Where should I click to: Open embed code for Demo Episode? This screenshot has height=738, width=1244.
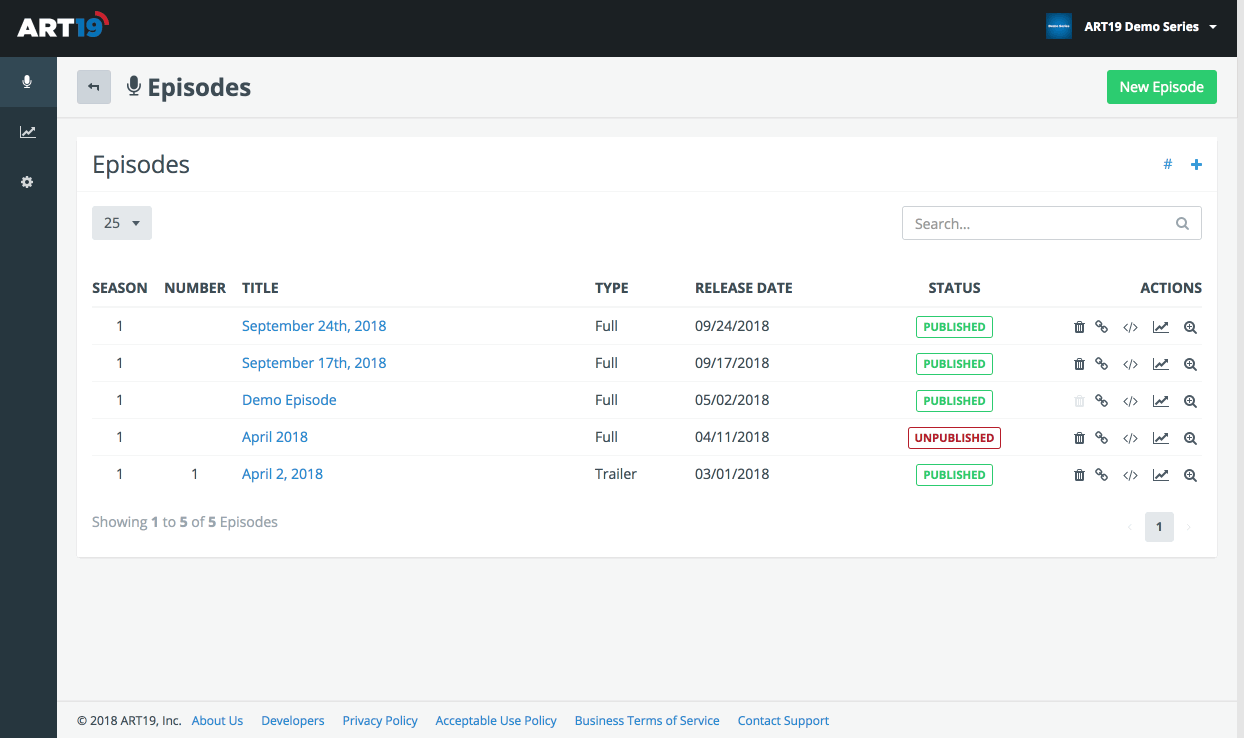click(1130, 401)
